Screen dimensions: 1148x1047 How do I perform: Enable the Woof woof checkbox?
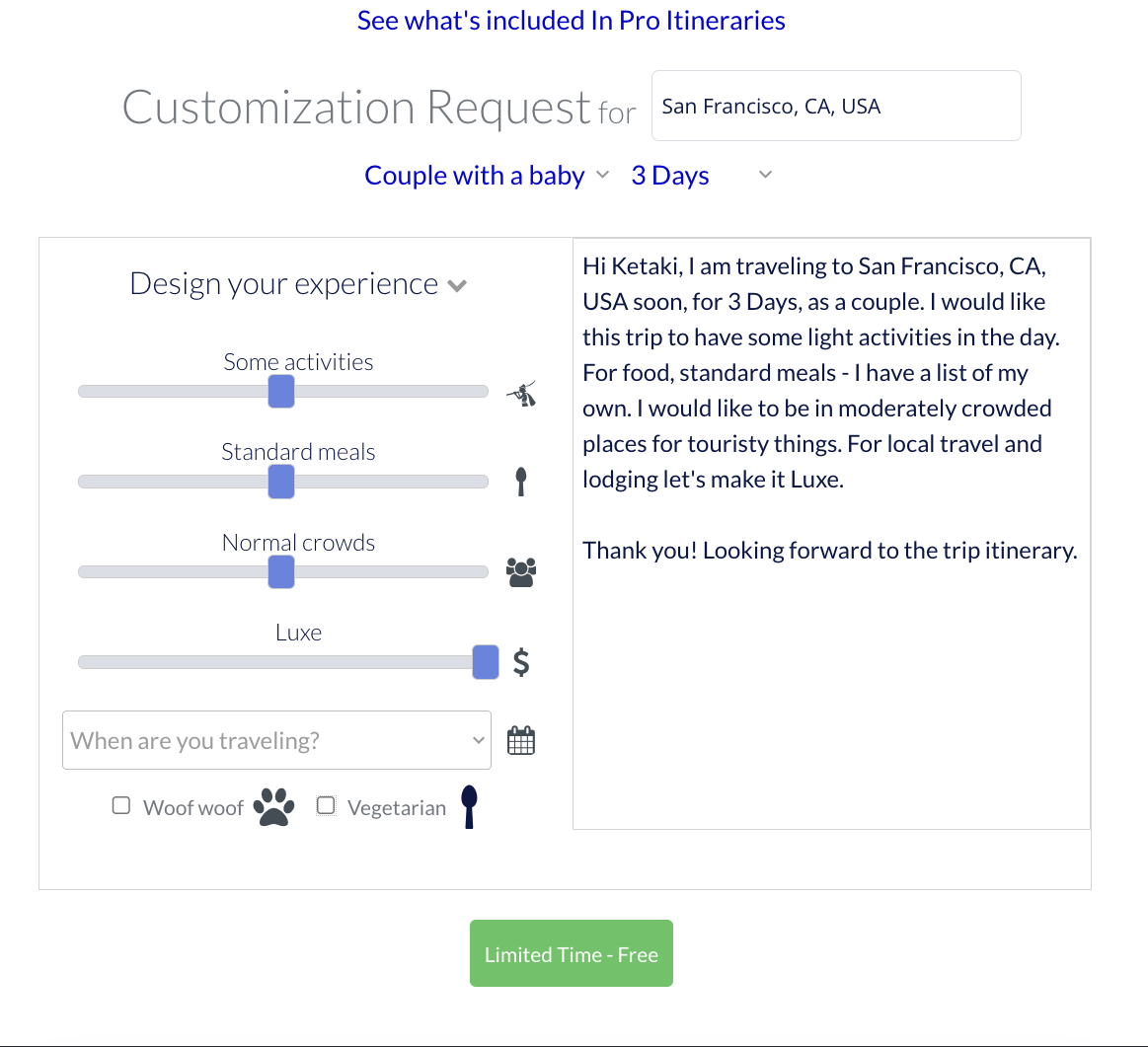tap(120, 805)
